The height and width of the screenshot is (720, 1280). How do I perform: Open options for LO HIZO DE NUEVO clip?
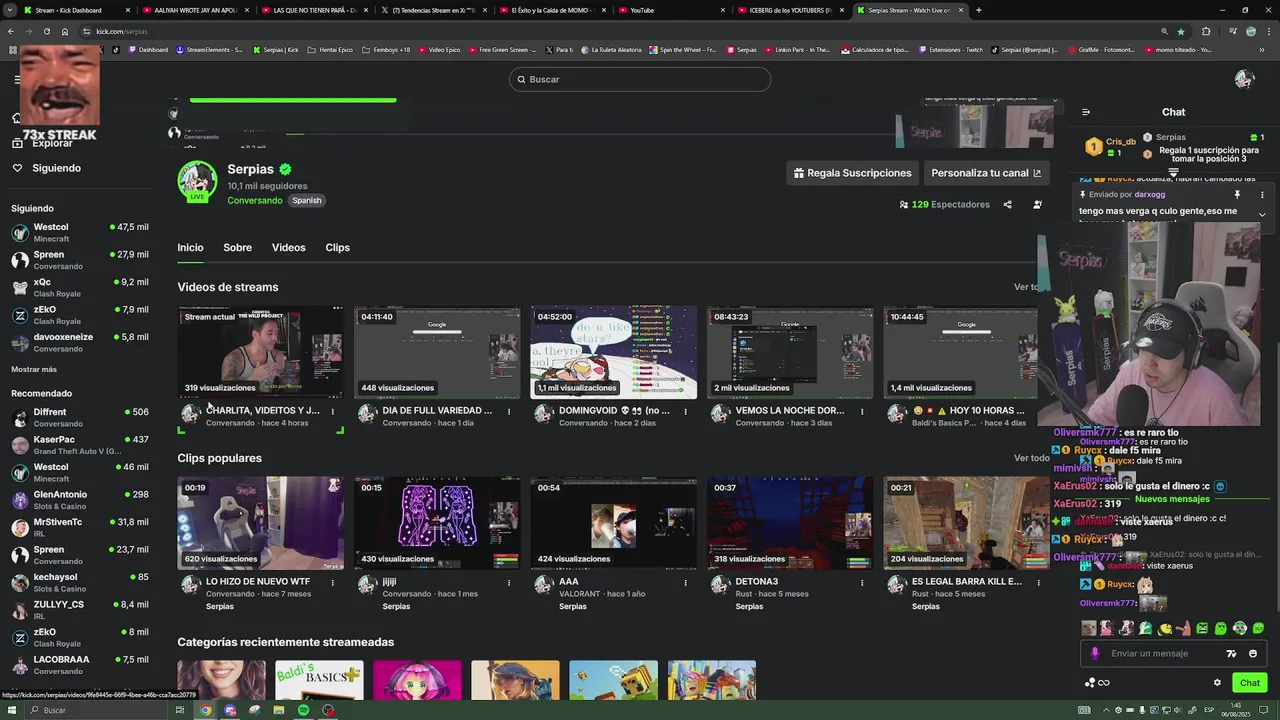332,582
